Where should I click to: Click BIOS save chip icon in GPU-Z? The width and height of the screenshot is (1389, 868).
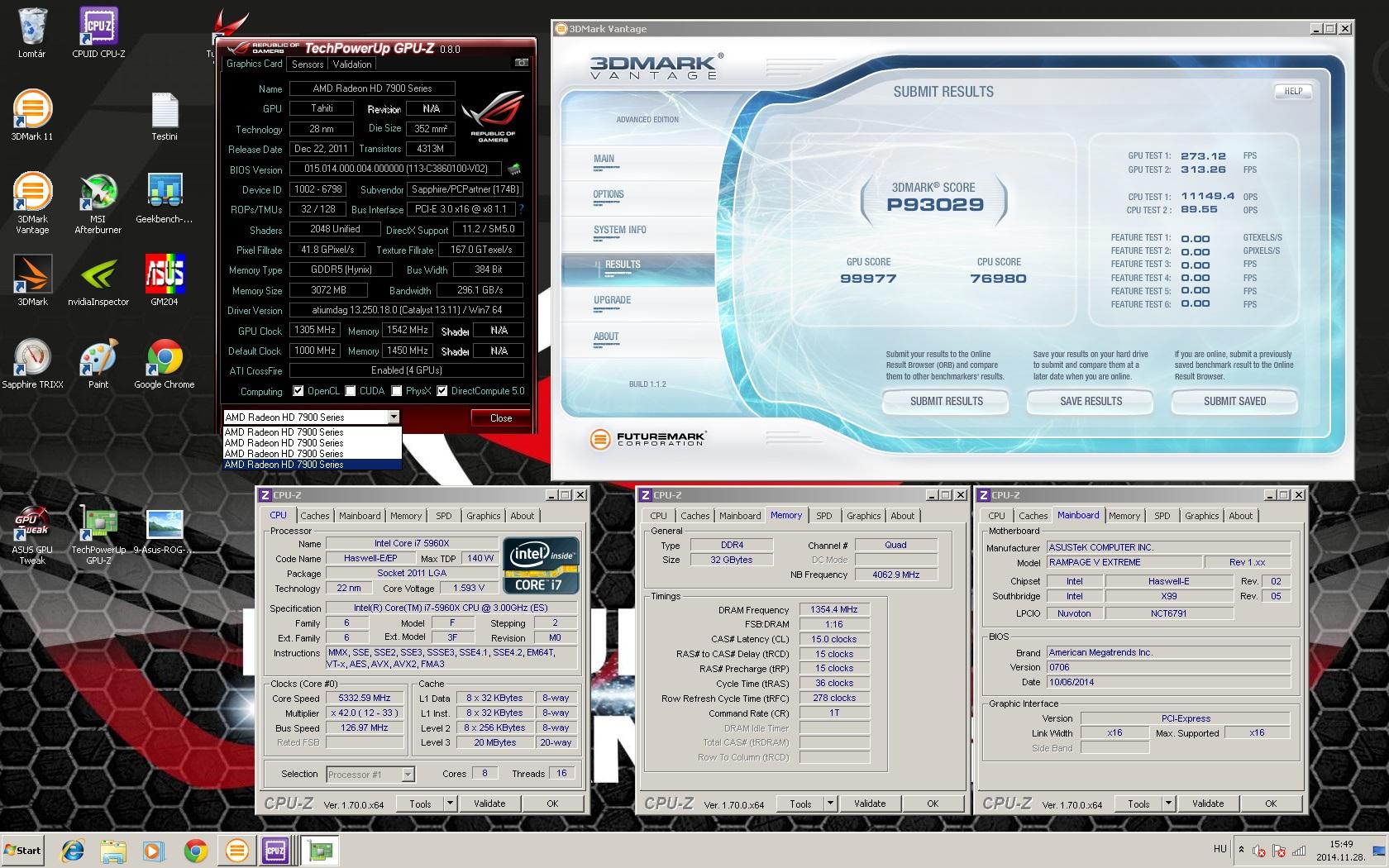pyautogui.click(x=513, y=169)
